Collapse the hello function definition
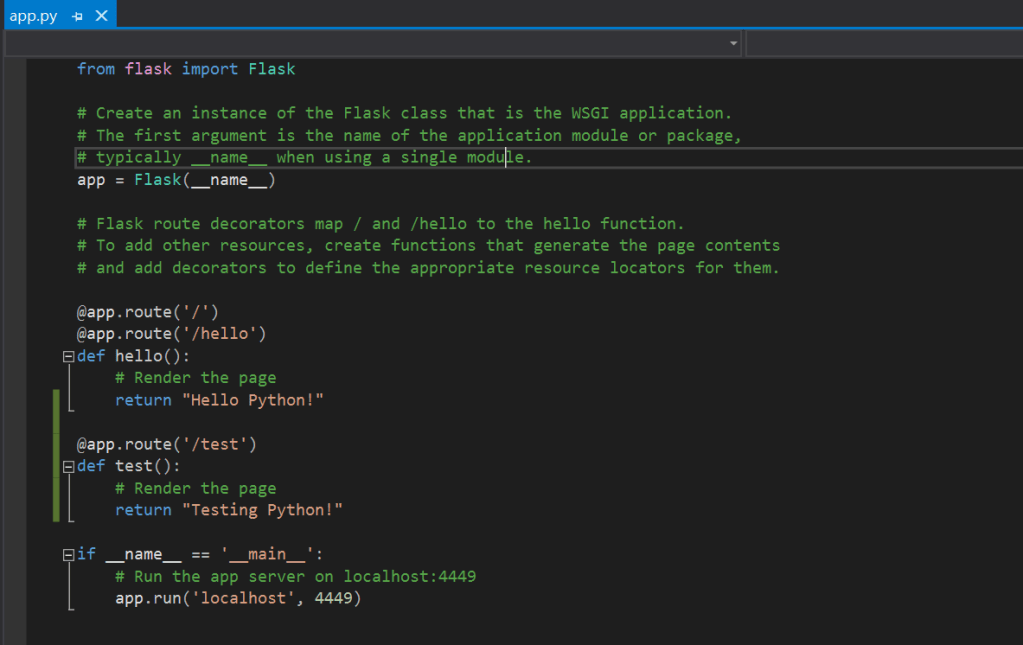 (x=68, y=357)
